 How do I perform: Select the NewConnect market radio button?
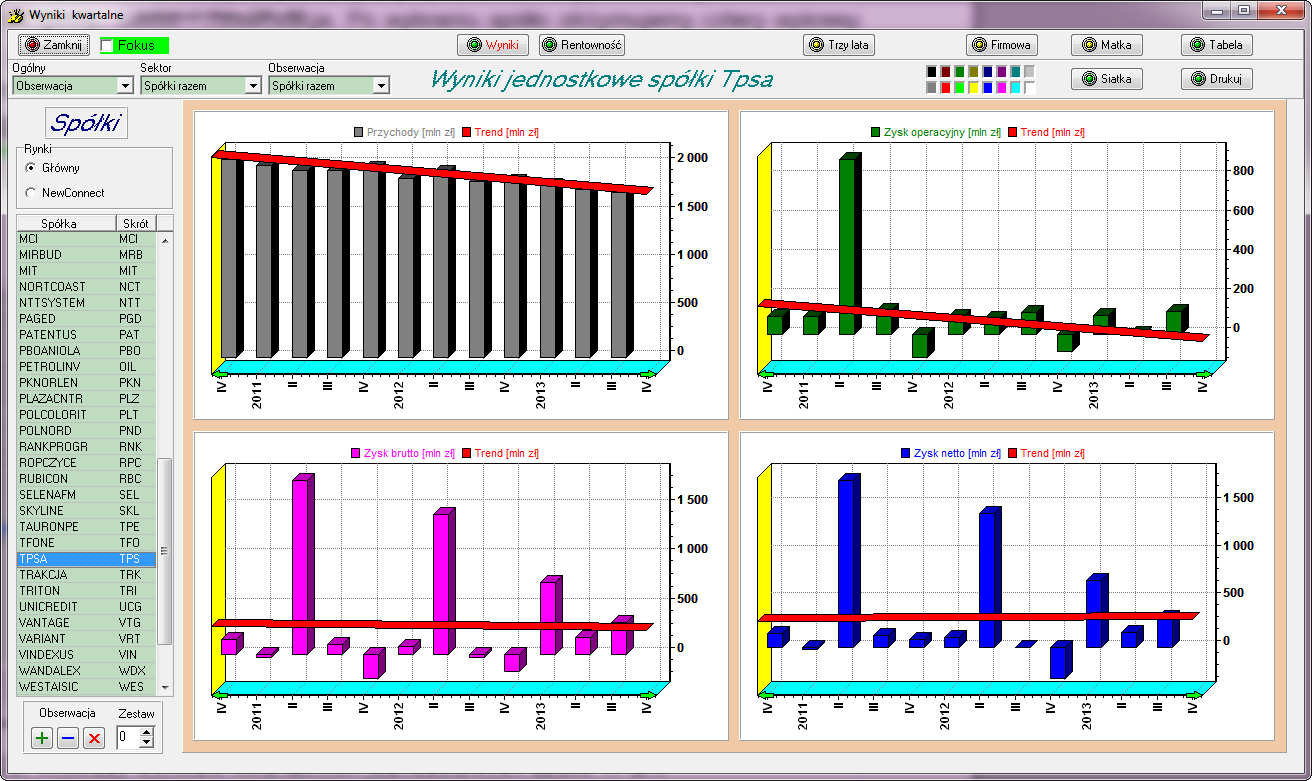pyautogui.click(x=31, y=193)
